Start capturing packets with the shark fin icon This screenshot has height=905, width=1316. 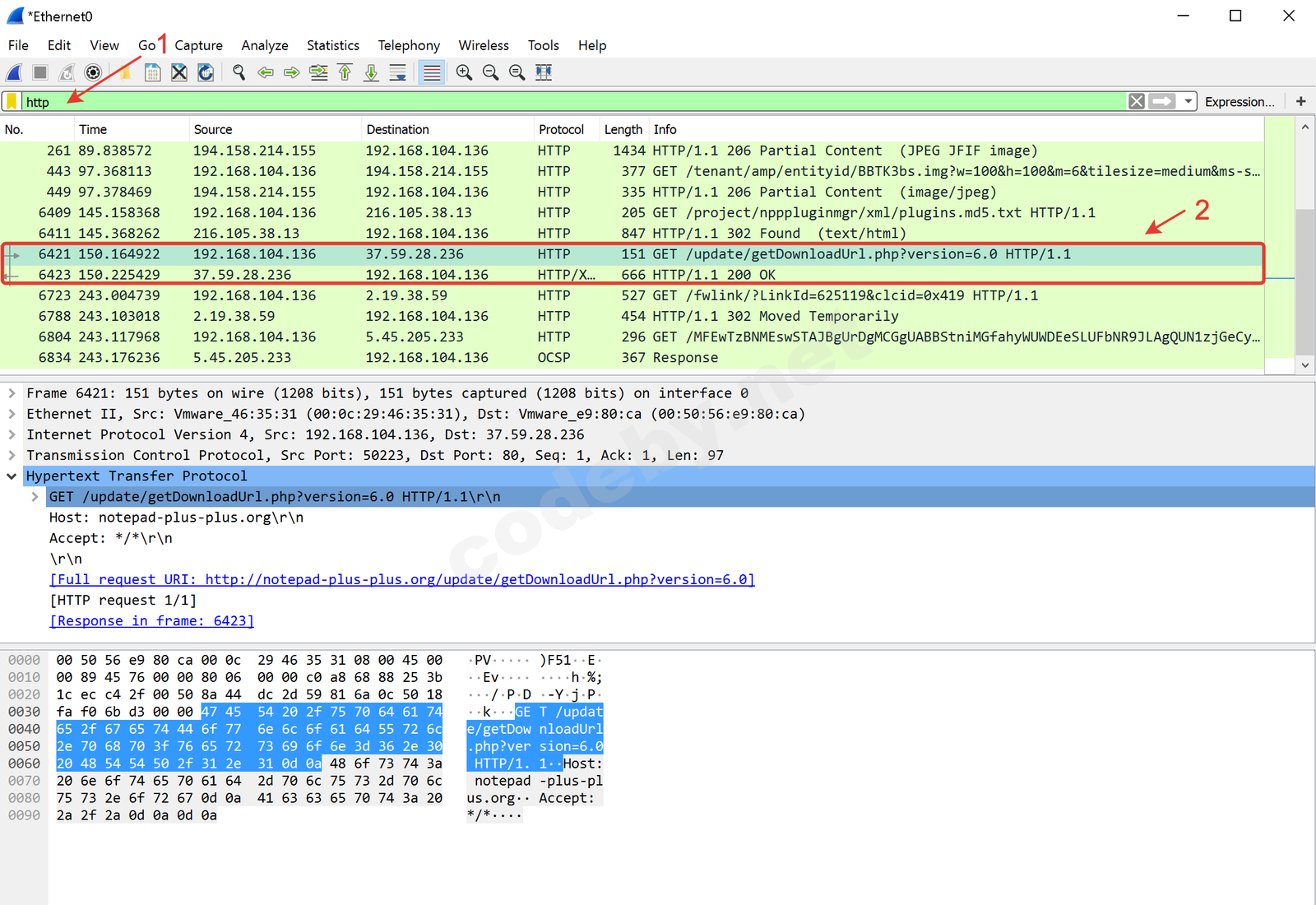15,72
